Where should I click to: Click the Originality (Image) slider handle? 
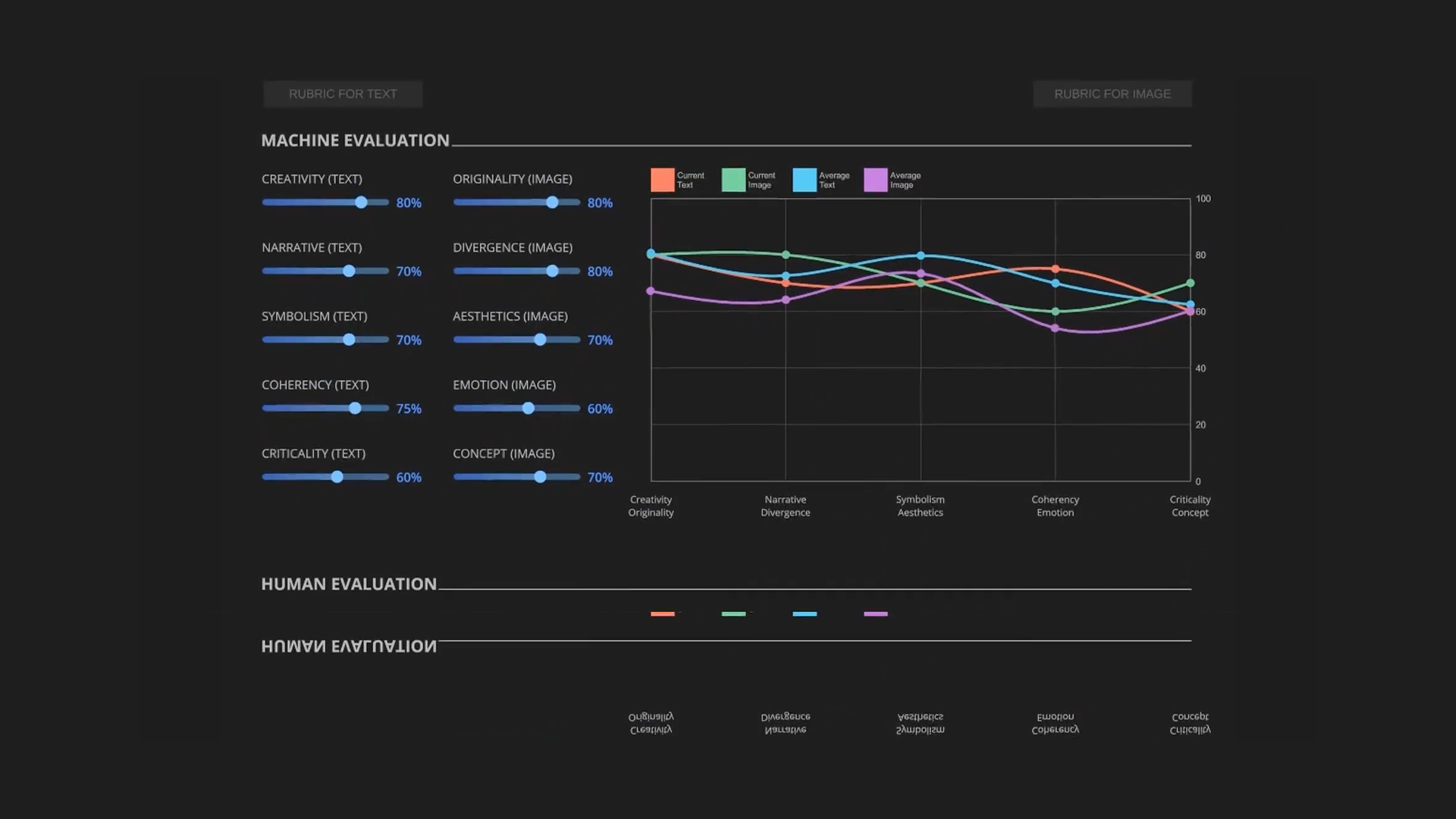(552, 202)
